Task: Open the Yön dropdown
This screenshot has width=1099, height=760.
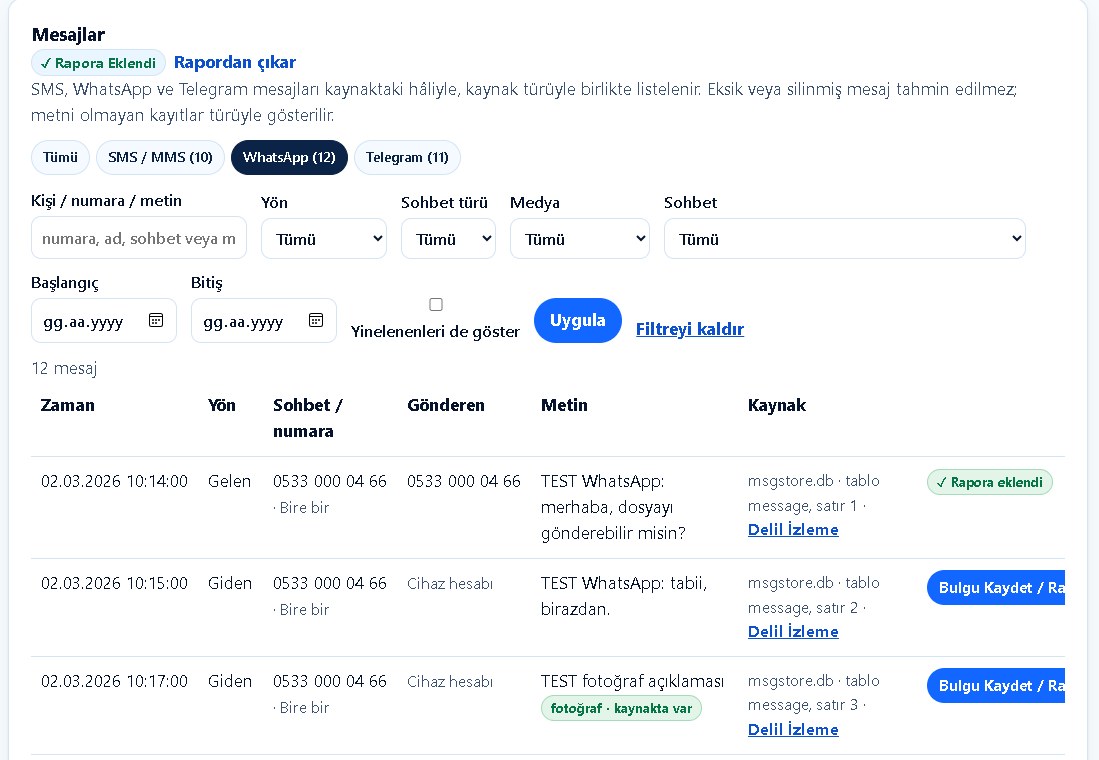Action: [324, 239]
